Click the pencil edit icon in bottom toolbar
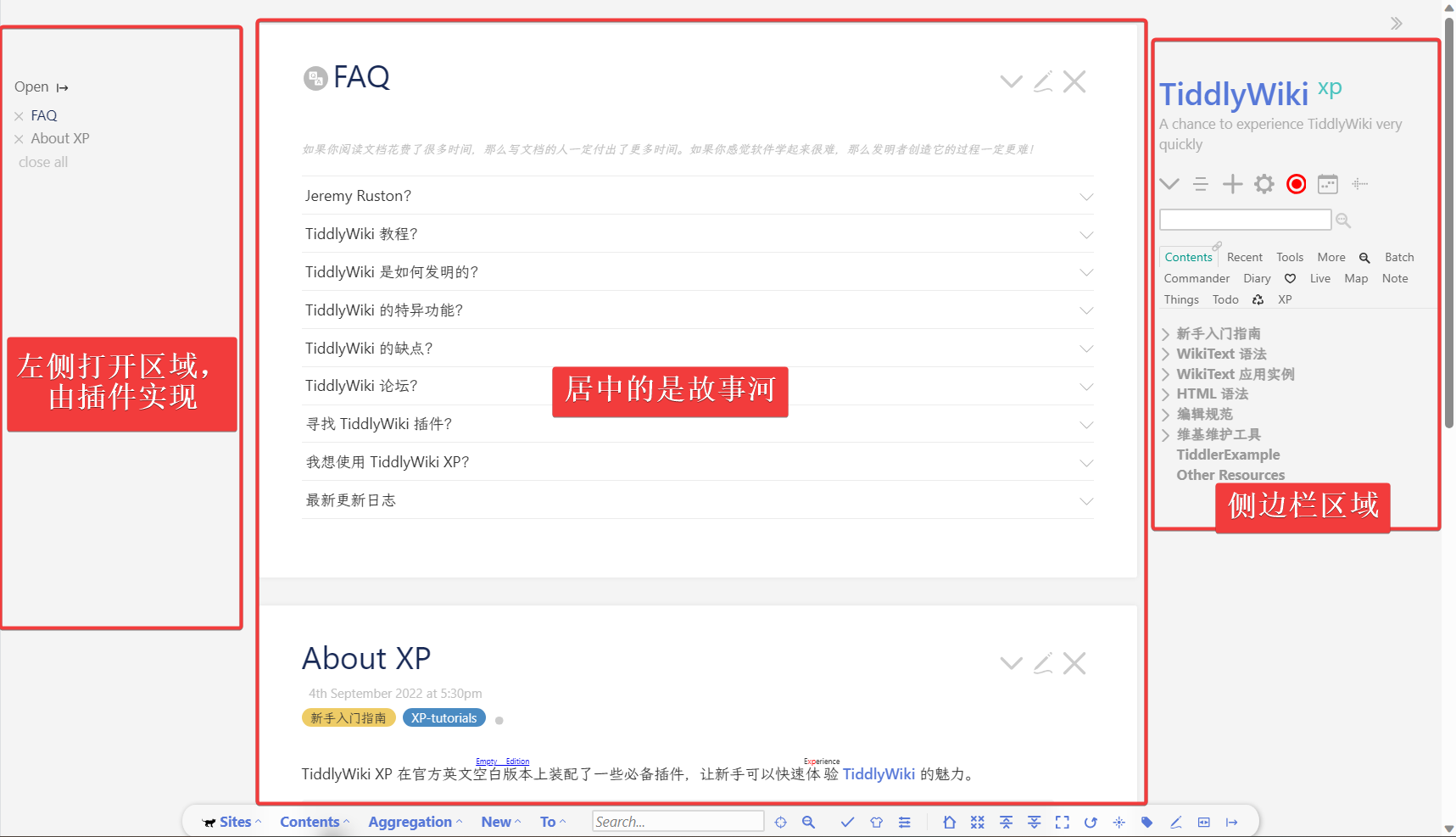The width and height of the screenshot is (1456, 837). [x=1176, y=822]
